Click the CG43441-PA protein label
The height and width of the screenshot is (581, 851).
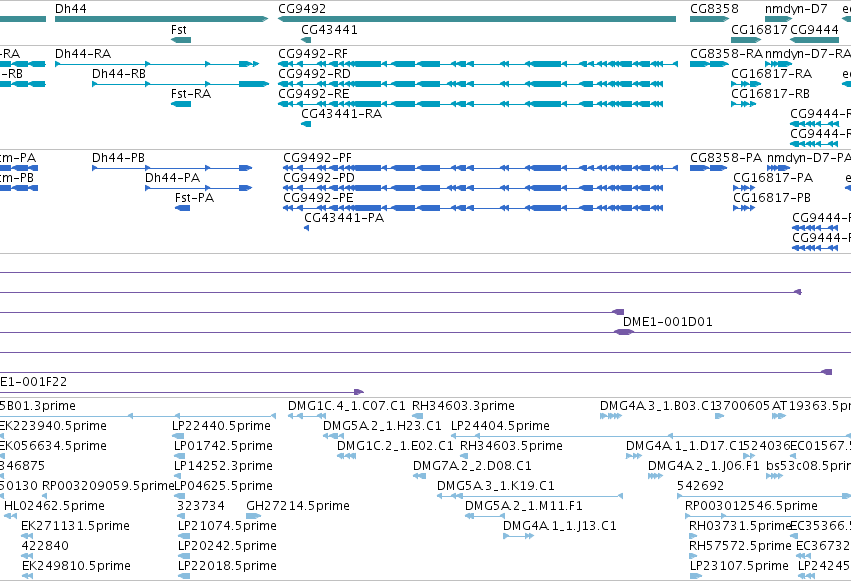pos(344,218)
